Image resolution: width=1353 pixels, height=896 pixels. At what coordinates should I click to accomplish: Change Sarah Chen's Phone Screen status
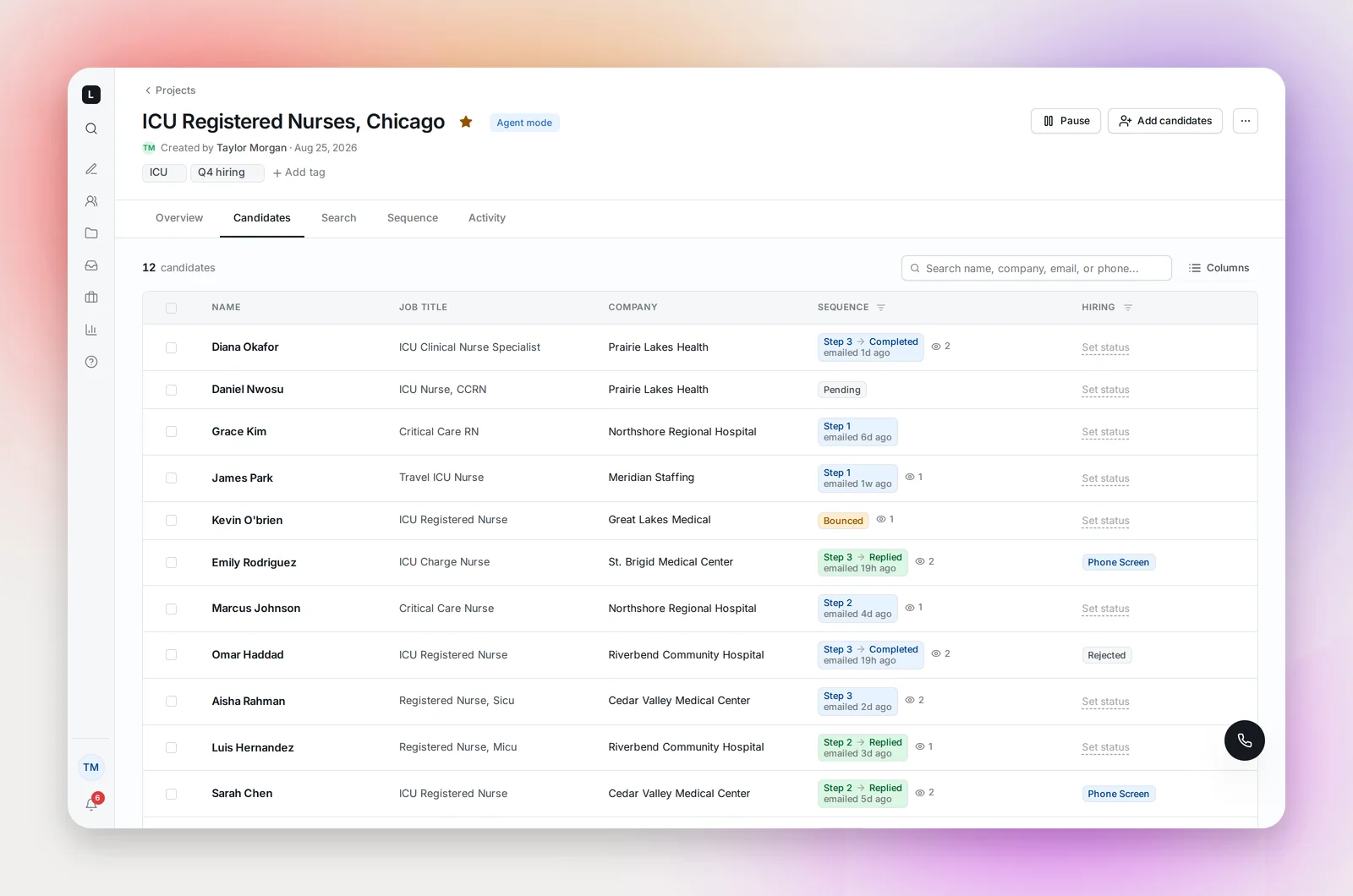click(x=1118, y=794)
